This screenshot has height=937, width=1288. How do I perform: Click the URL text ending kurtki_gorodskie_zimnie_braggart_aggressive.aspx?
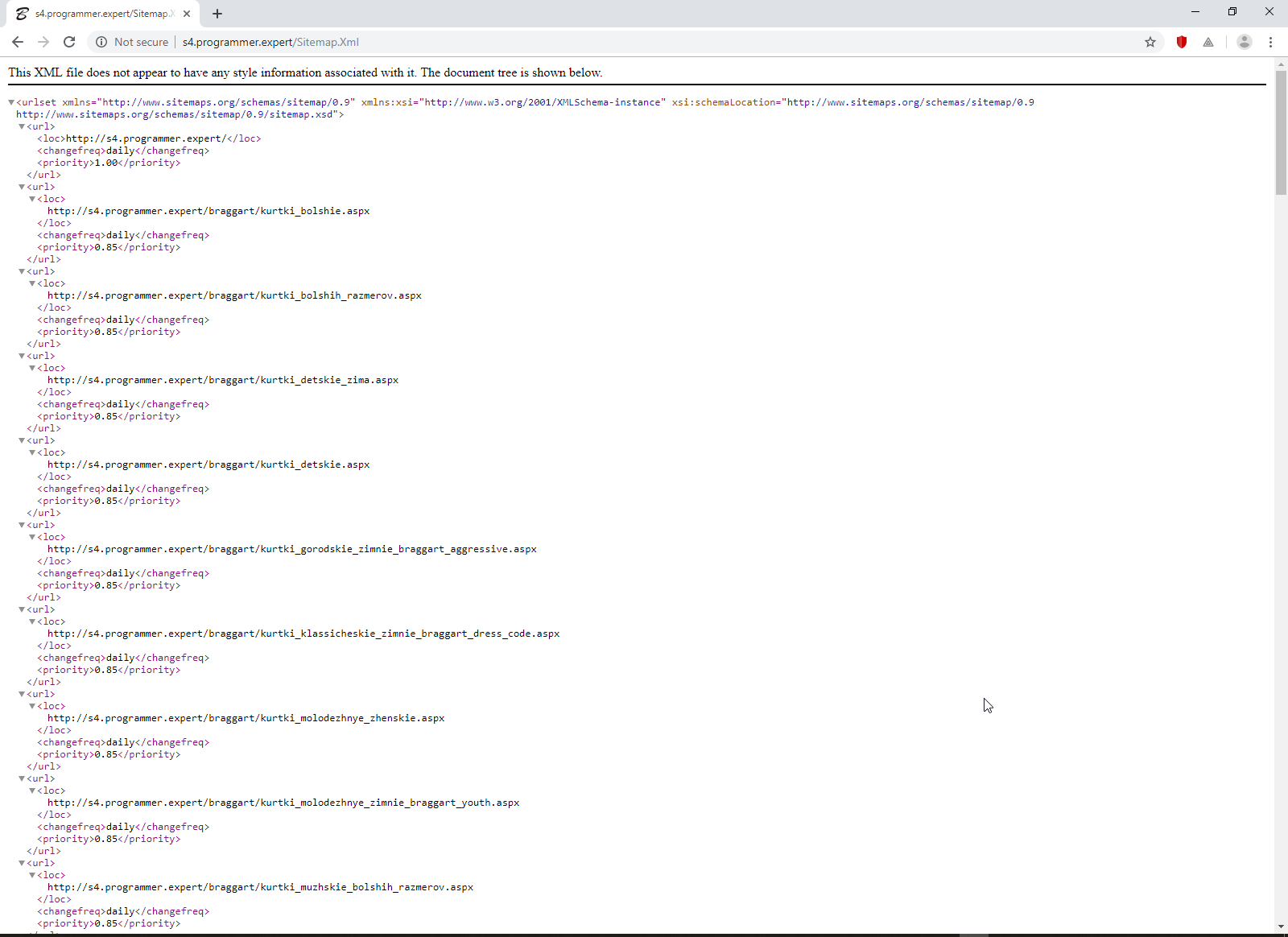click(x=292, y=549)
